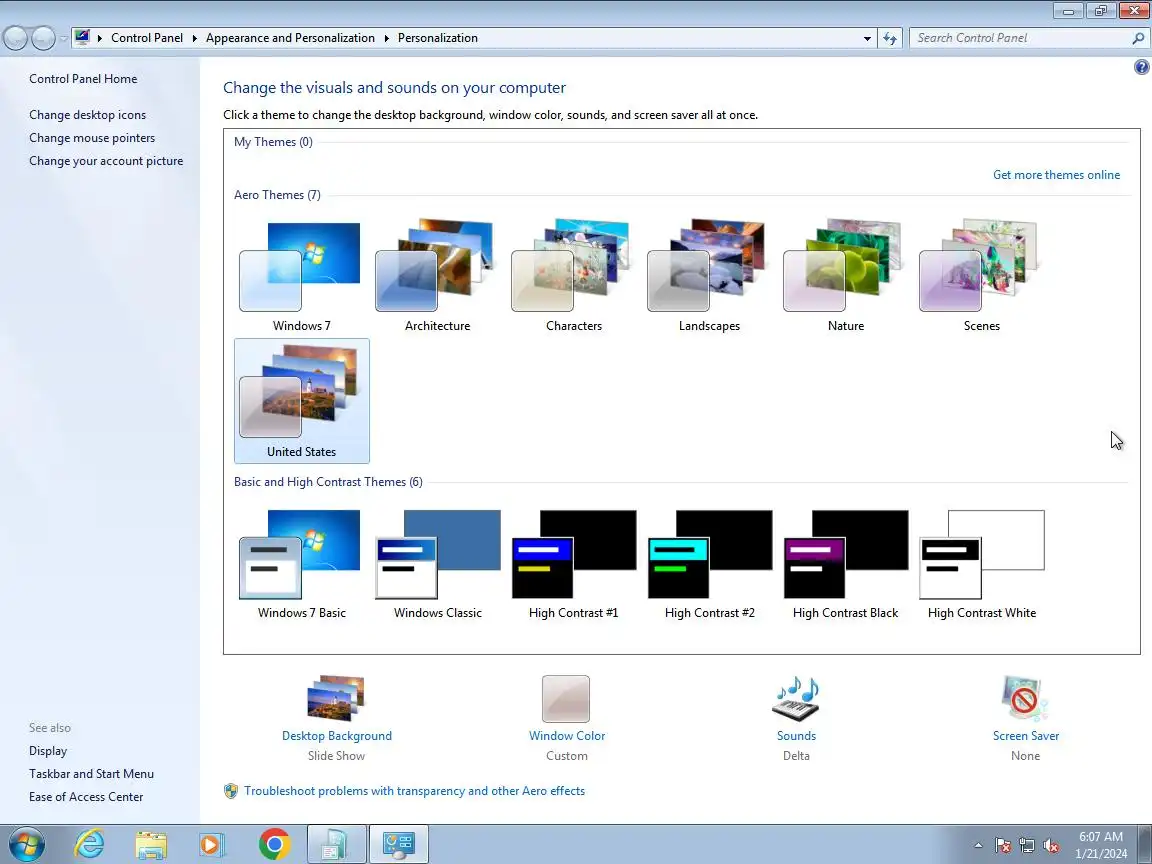Choose High Contrast Black theme
Image resolution: width=1152 pixels, height=864 pixels.
pos(845,564)
